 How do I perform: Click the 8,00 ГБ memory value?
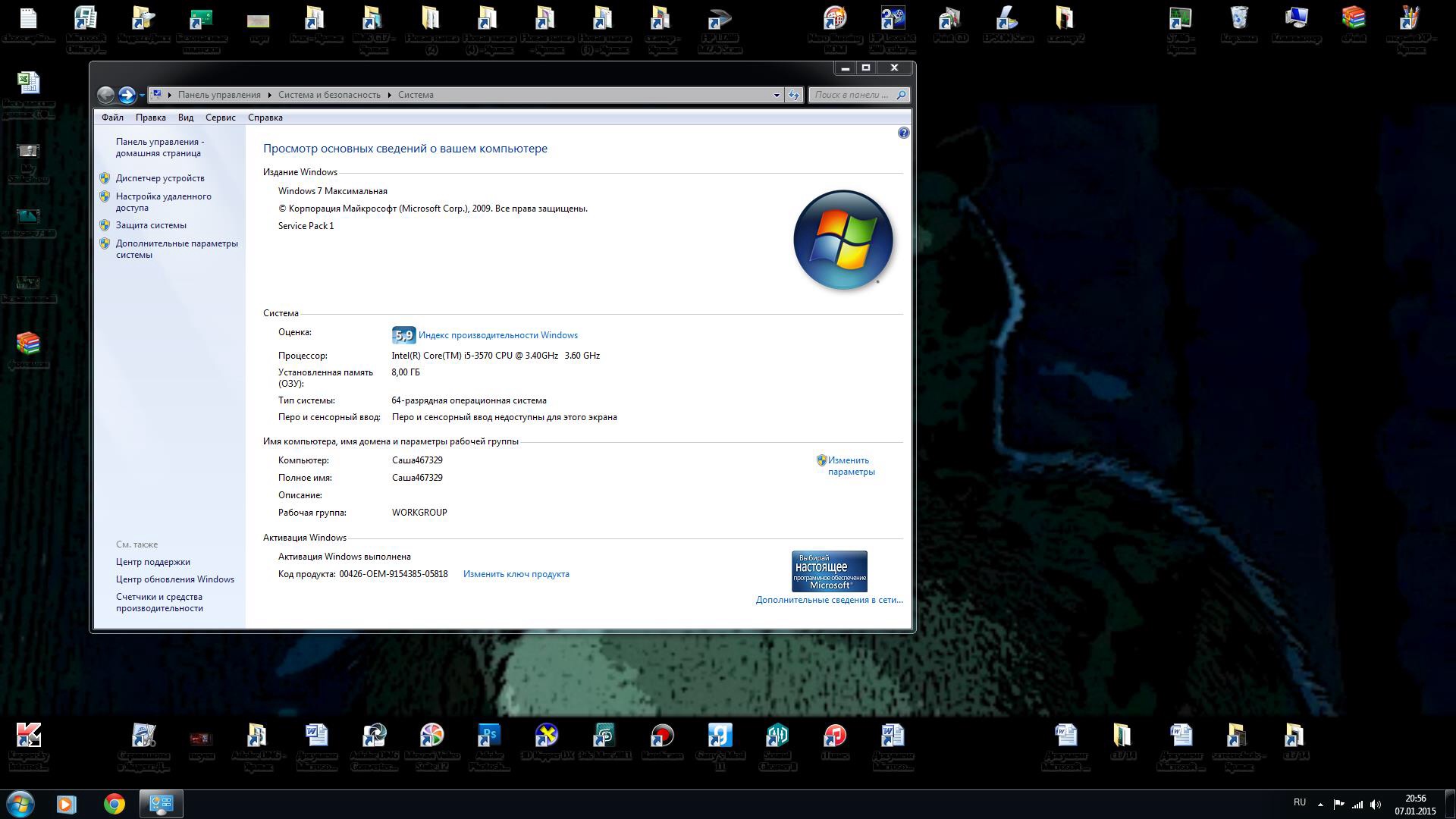coord(406,372)
